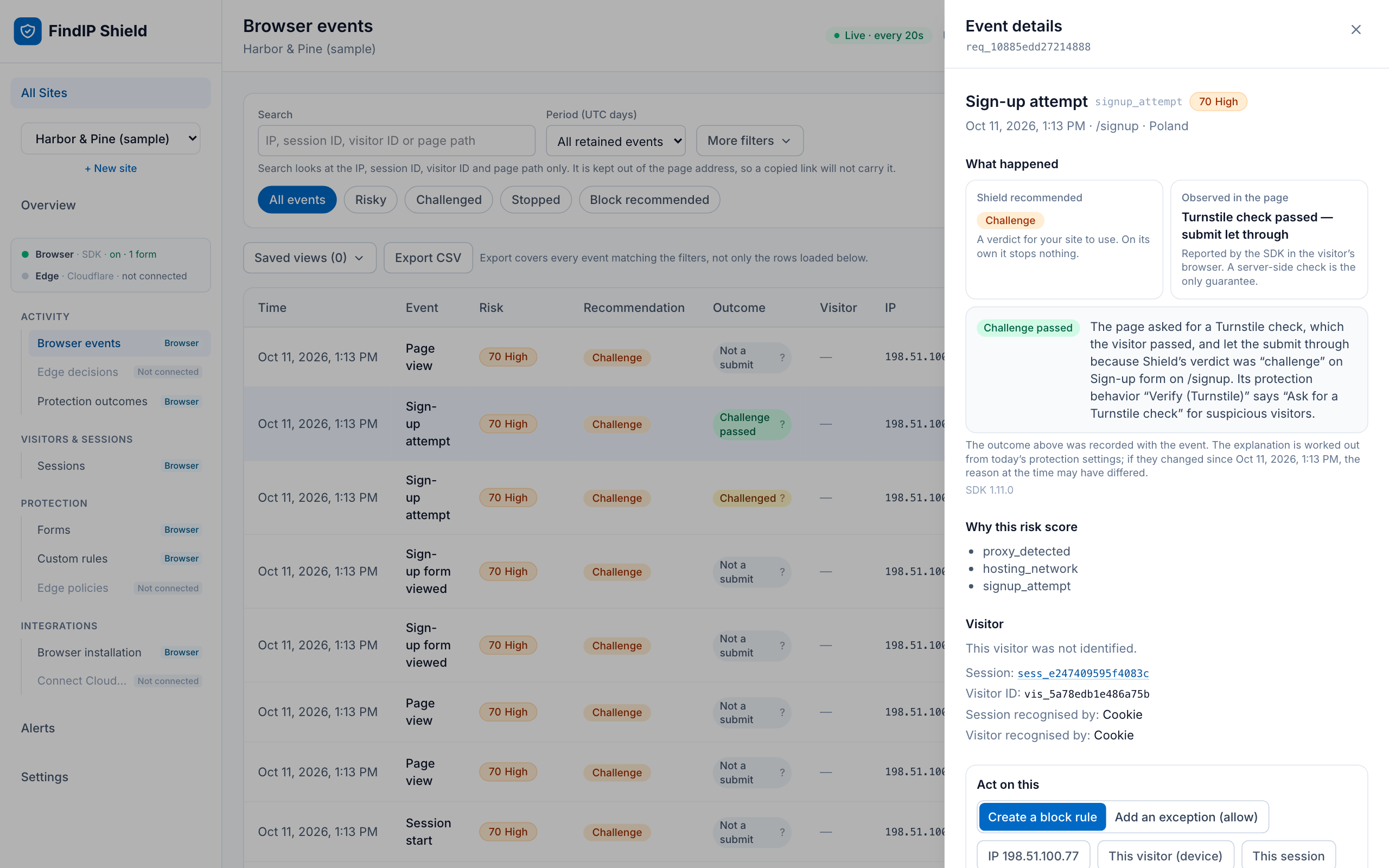1389x868 pixels.
Task: Expand More filters
Action: [x=750, y=141]
